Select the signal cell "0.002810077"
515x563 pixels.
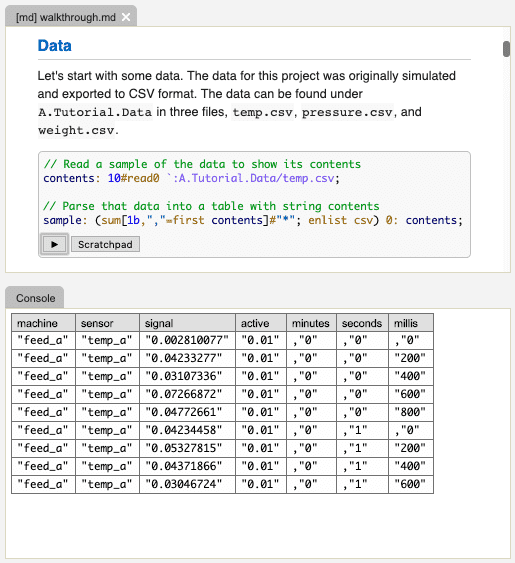[x=187, y=340]
